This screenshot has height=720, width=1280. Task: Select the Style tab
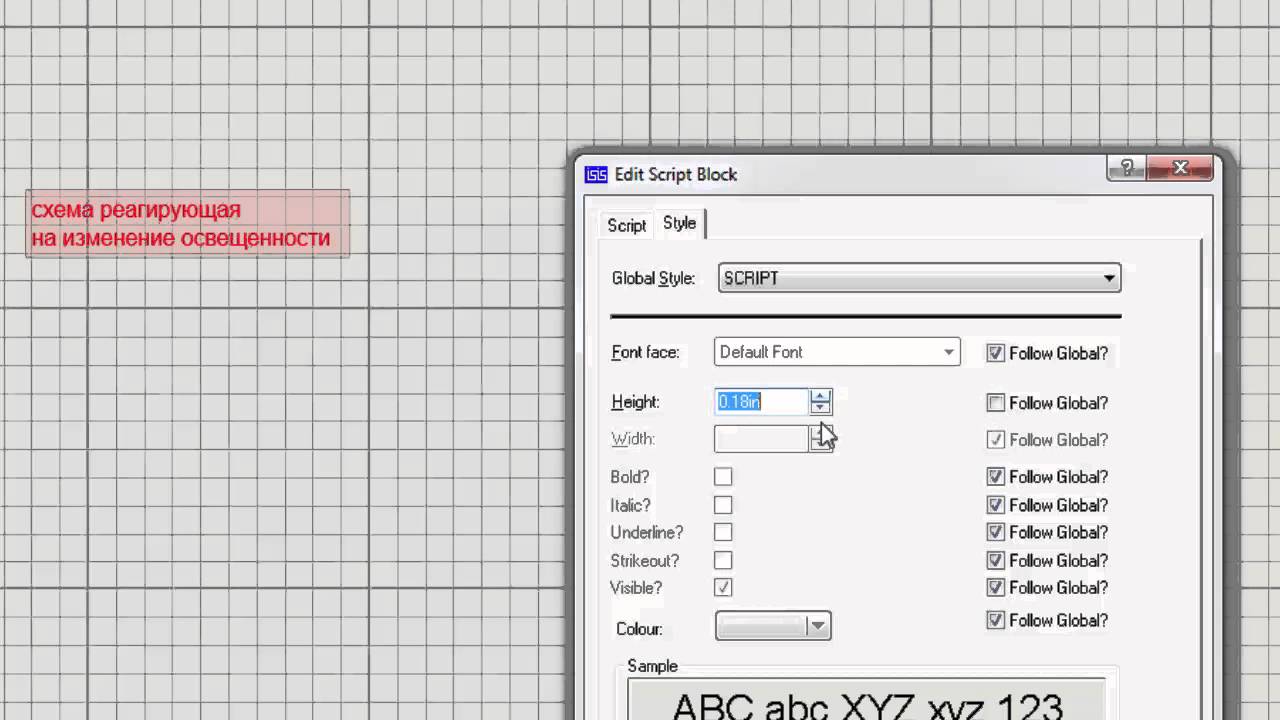point(680,224)
